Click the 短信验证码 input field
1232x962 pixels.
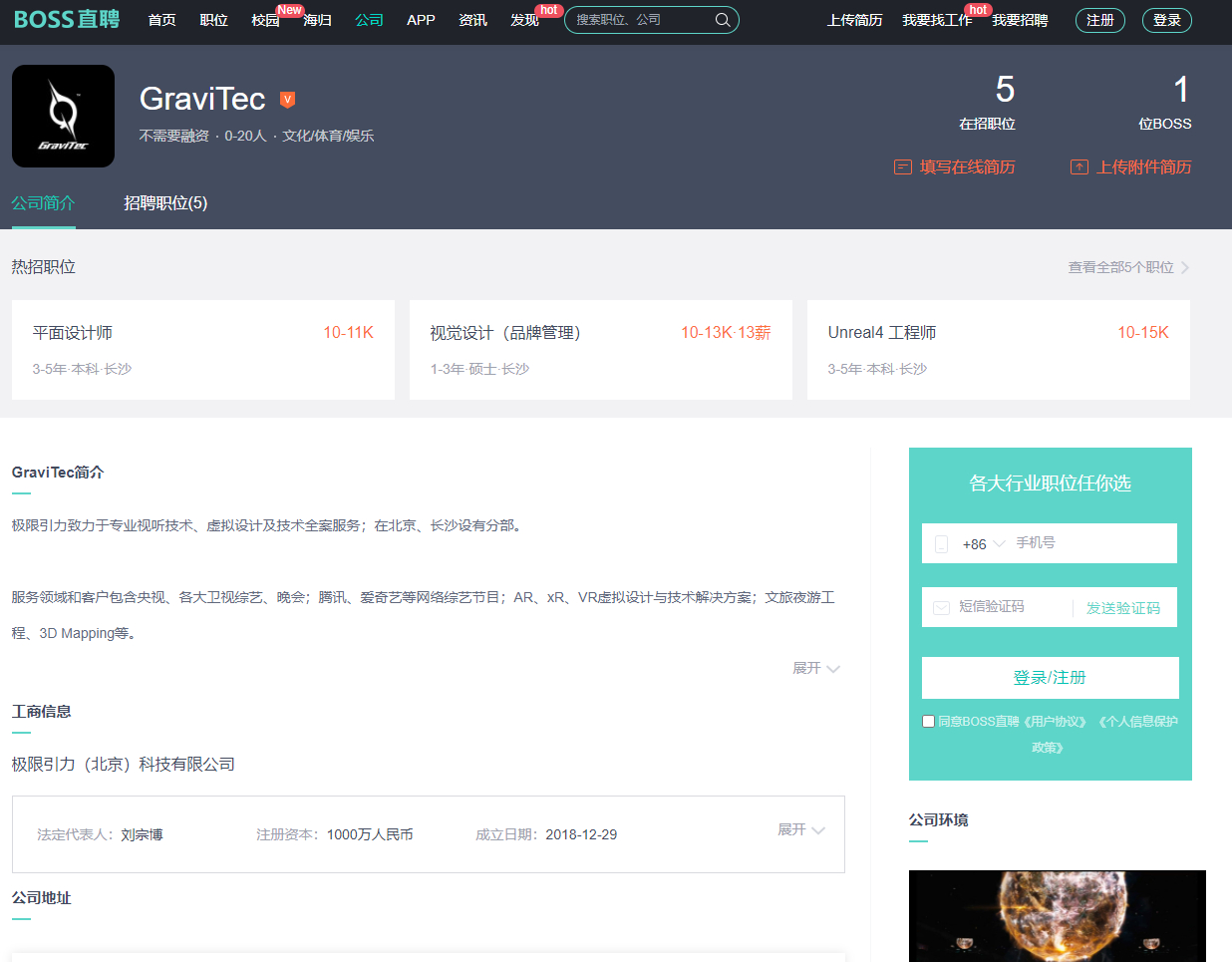pyautogui.click(x=1011, y=607)
